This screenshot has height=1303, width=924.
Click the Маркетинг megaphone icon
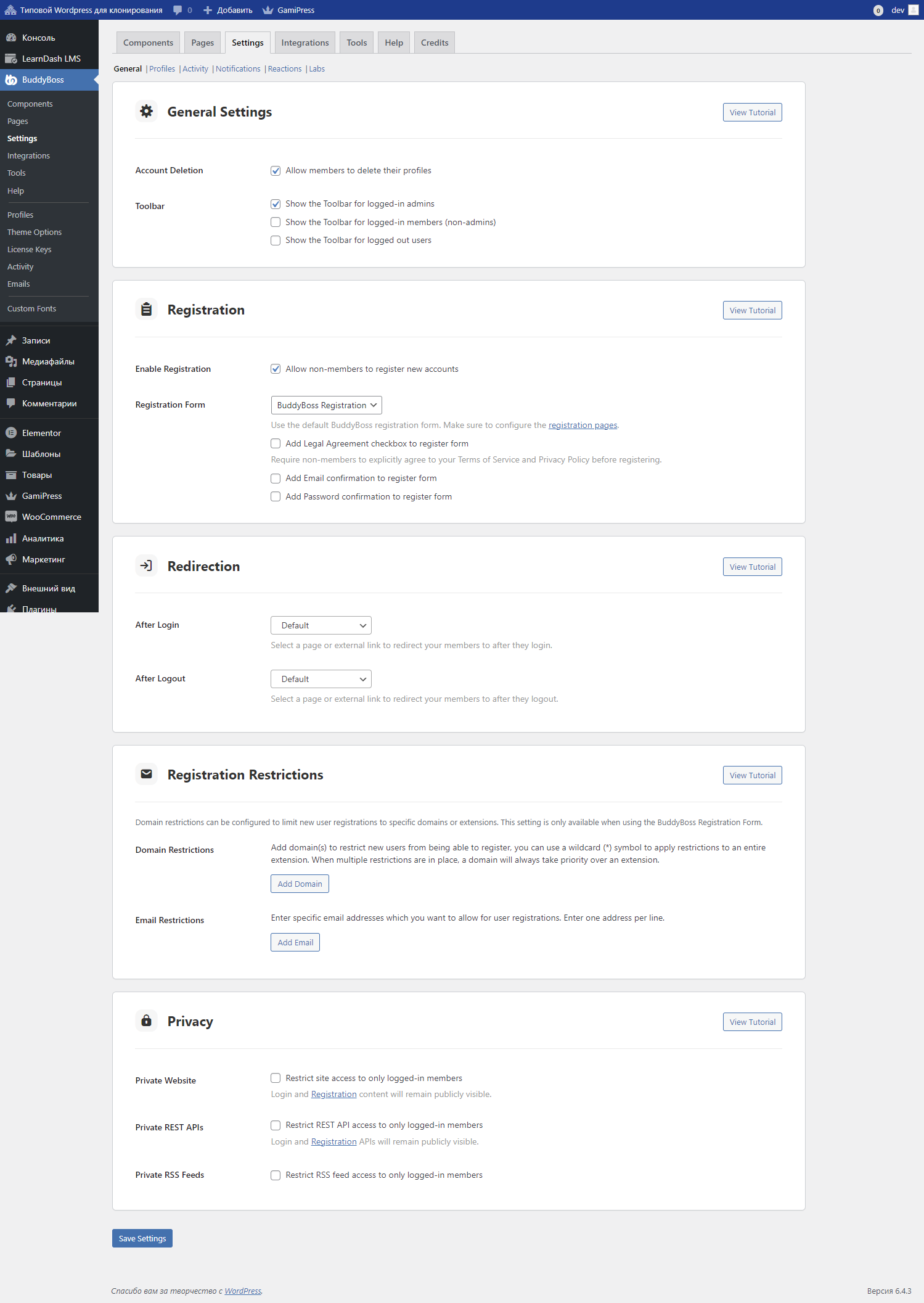[x=11, y=559]
